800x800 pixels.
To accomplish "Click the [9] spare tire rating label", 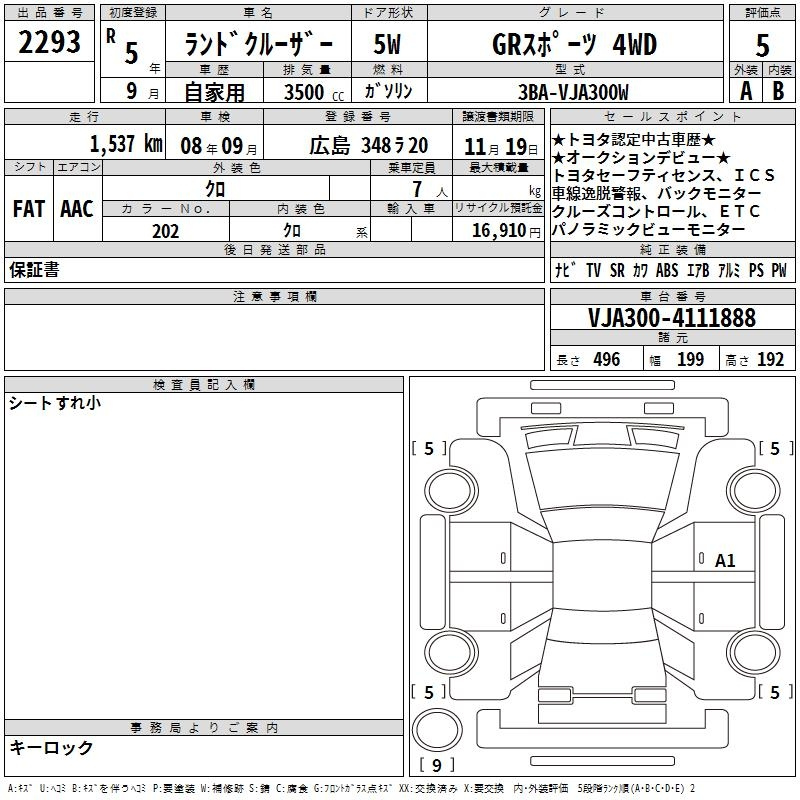I will [x=436, y=766].
